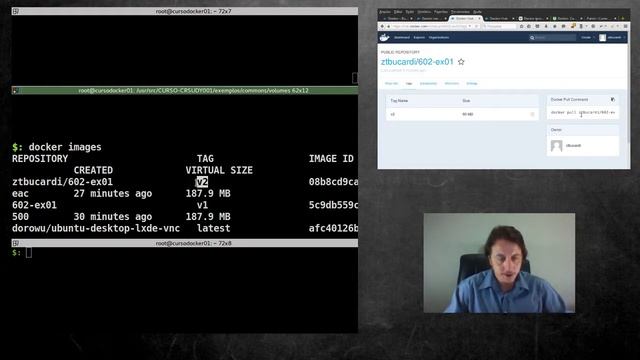The image size is (640, 360).
Task: Open the username dropdown in Docker Hub header
Action: tap(616, 38)
